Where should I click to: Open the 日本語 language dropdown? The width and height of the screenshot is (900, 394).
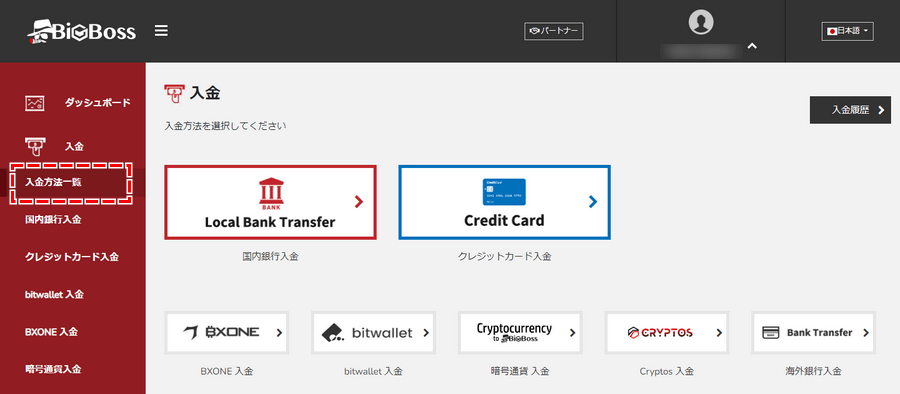[847, 31]
